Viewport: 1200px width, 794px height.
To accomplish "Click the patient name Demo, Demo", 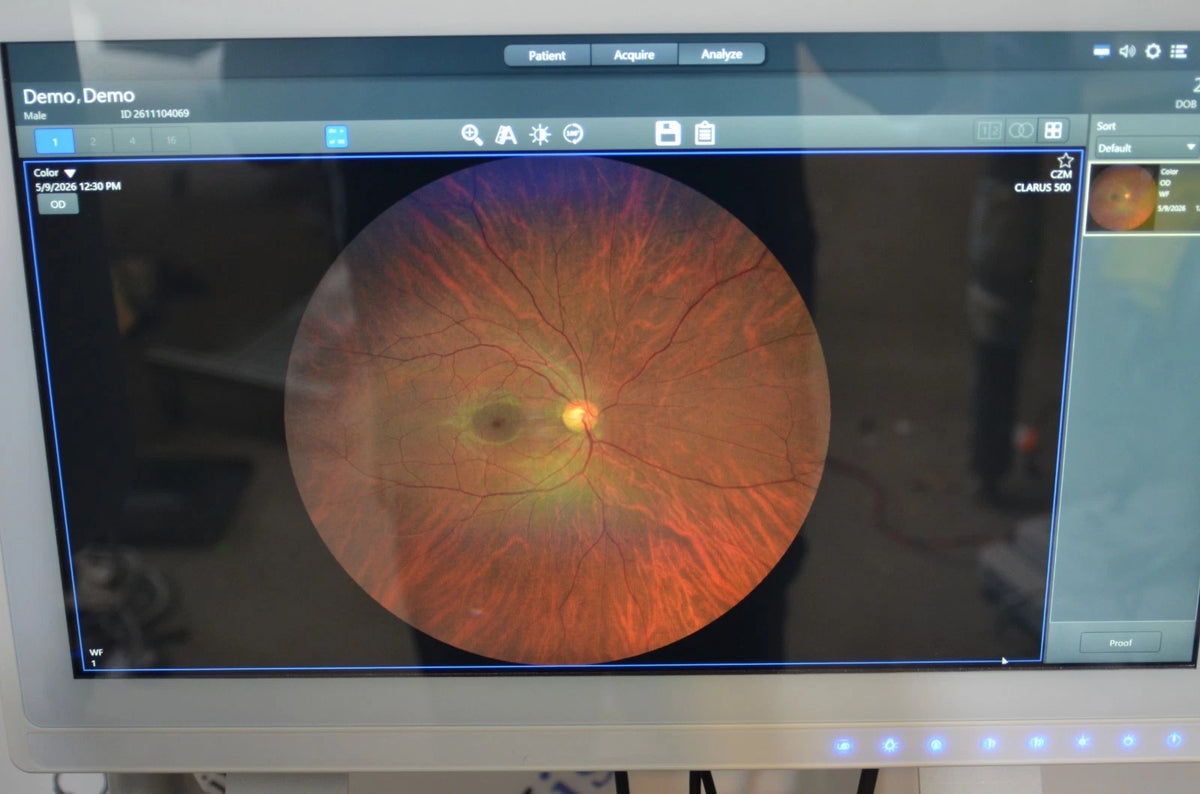I will (79, 96).
